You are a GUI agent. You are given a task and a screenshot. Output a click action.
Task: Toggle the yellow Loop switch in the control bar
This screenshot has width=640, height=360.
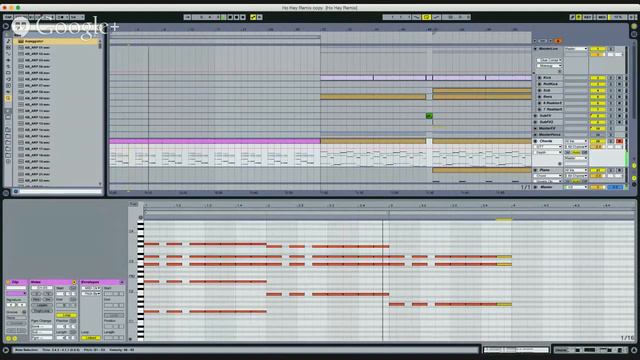(x=426, y=17)
